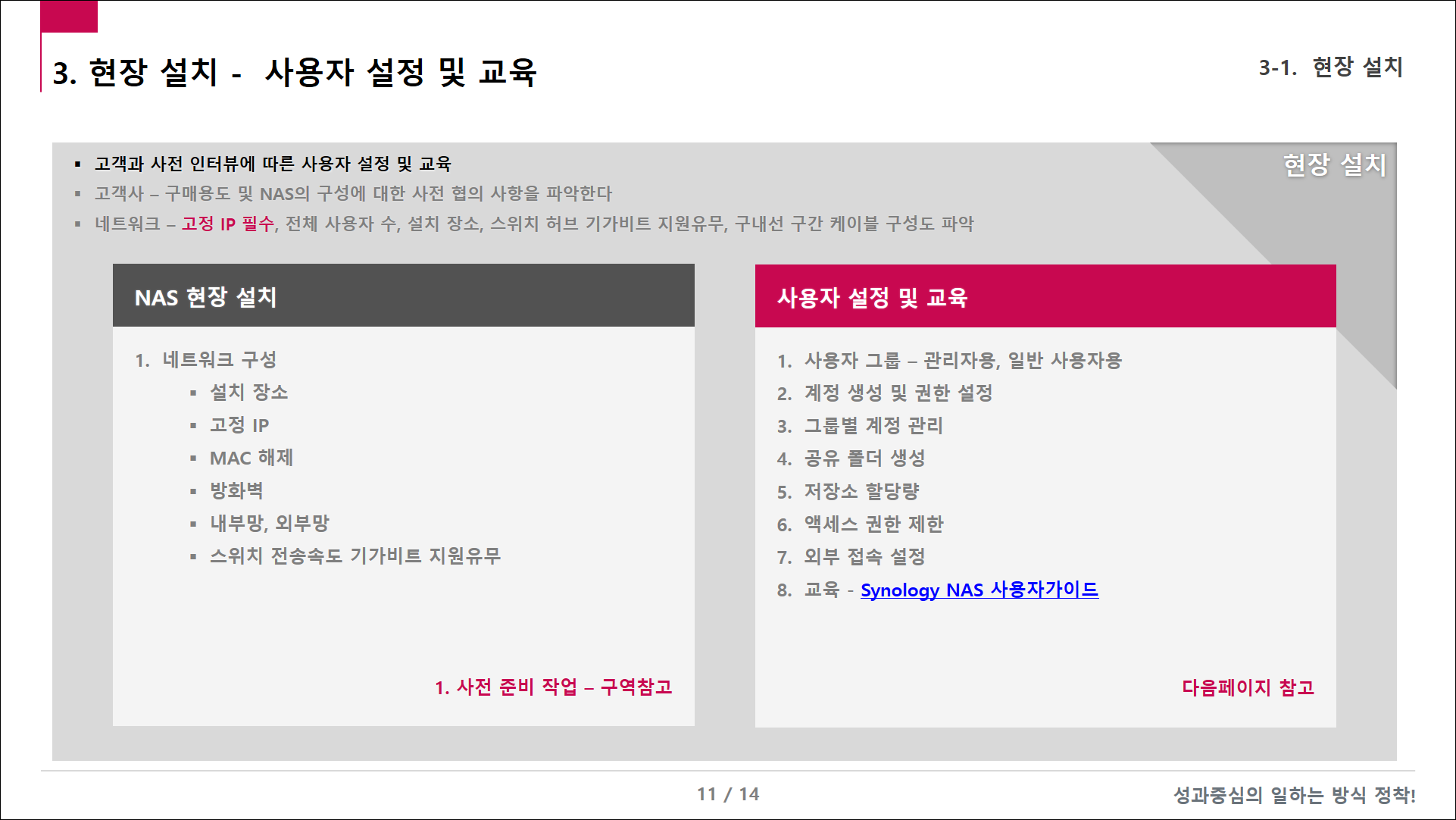Open the Synology NAS 사용자가이드 hyperlink

(979, 590)
